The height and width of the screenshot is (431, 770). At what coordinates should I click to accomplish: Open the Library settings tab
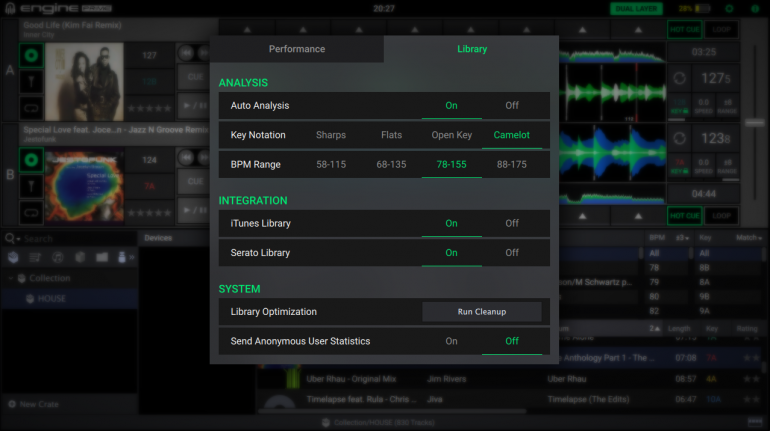pyautogui.click(x=472, y=49)
